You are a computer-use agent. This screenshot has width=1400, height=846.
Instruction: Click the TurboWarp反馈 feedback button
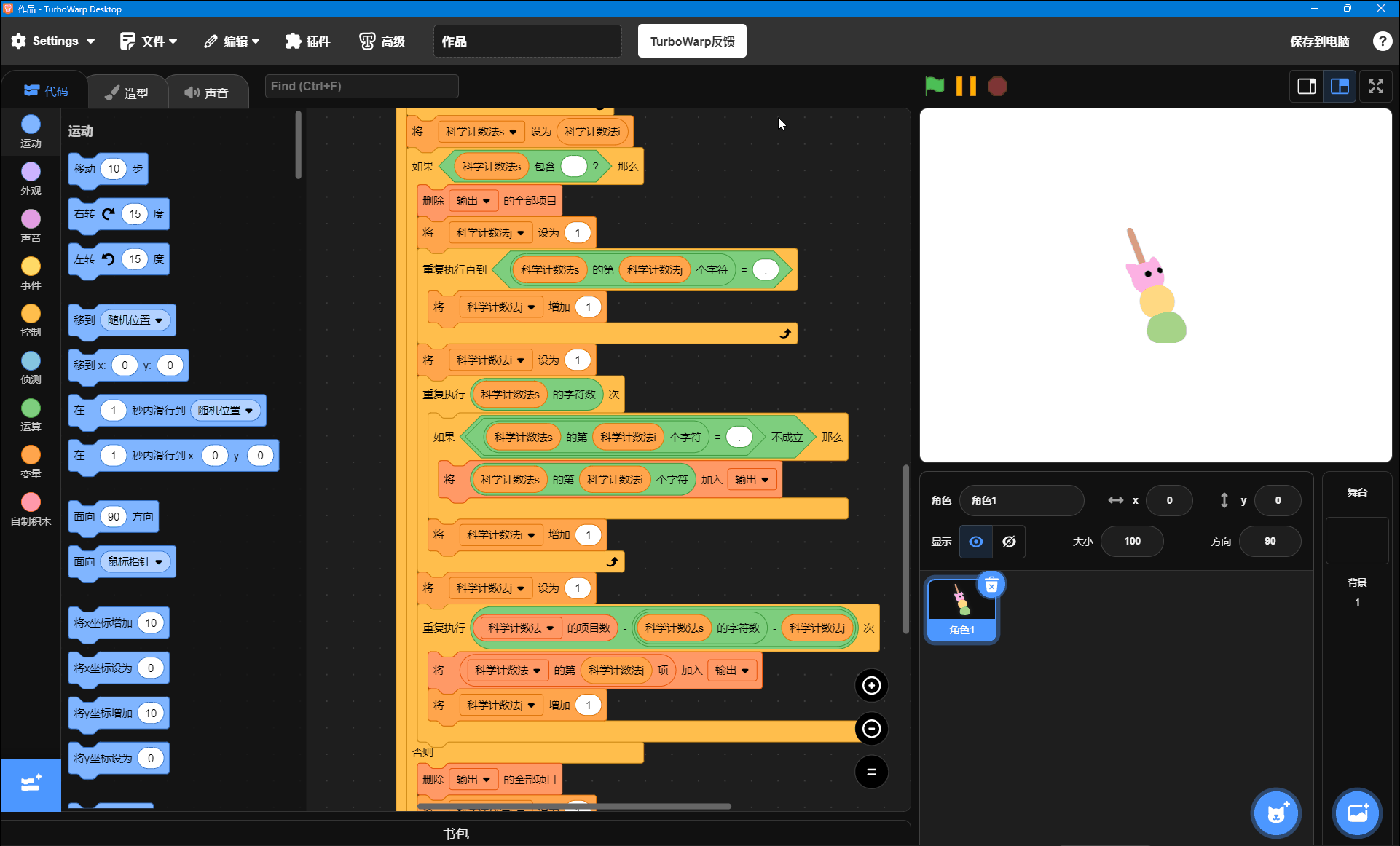point(692,41)
